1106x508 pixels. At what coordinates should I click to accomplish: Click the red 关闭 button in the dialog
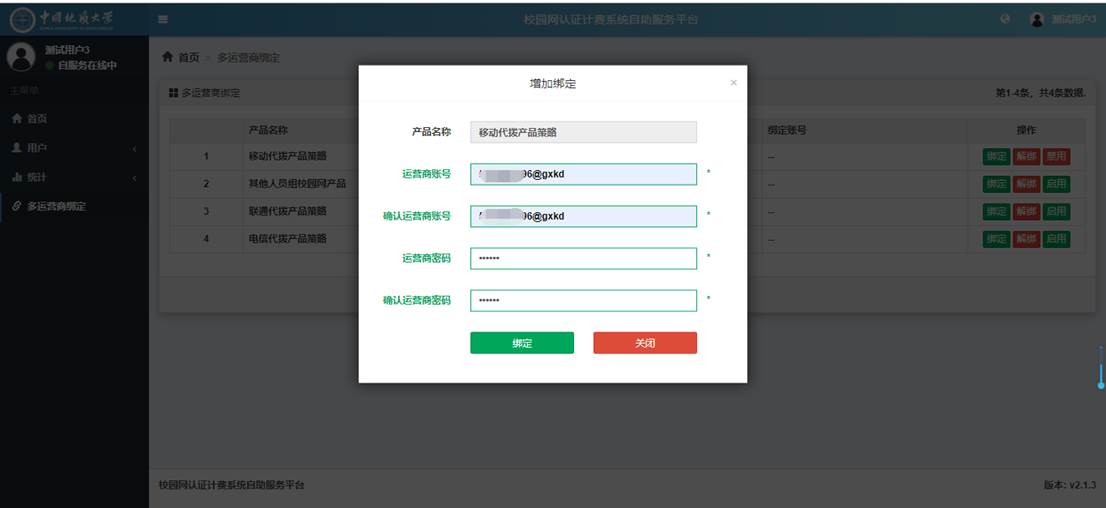[x=645, y=343]
